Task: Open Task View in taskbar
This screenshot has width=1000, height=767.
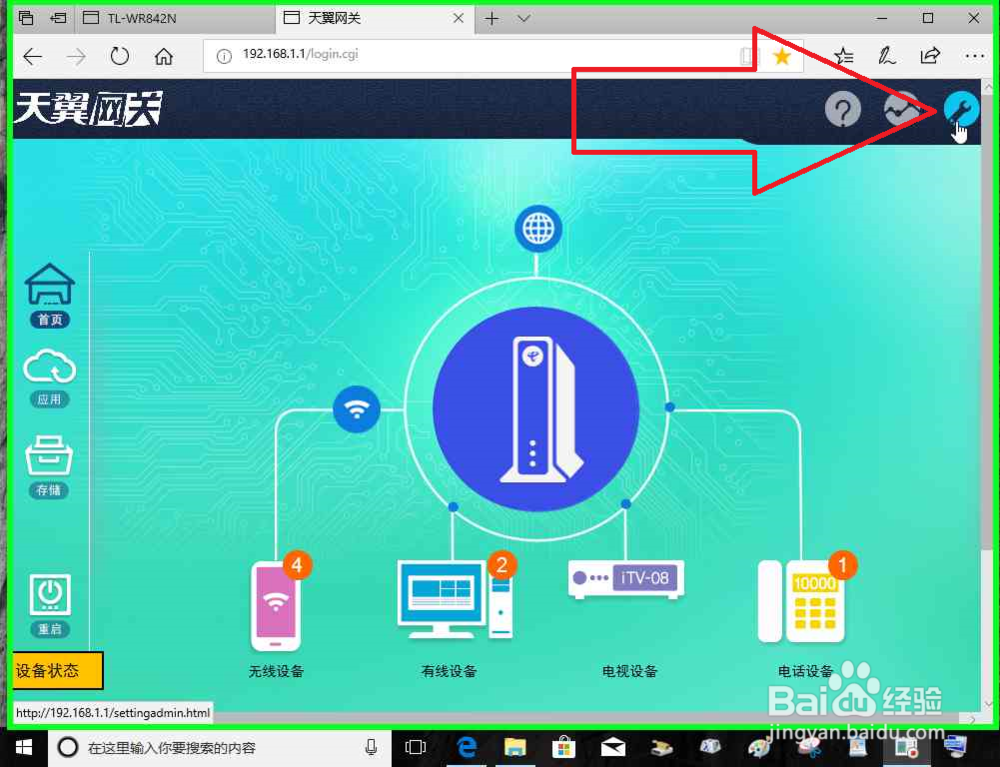Action: (415, 747)
